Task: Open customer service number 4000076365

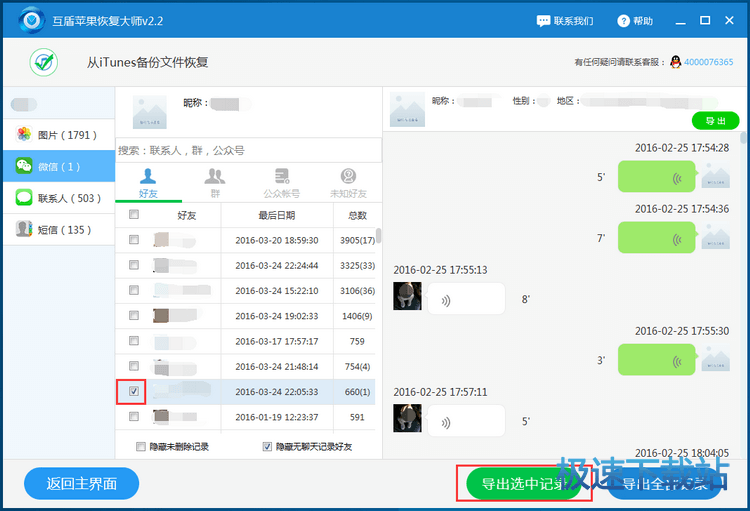Action: click(708, 62)
